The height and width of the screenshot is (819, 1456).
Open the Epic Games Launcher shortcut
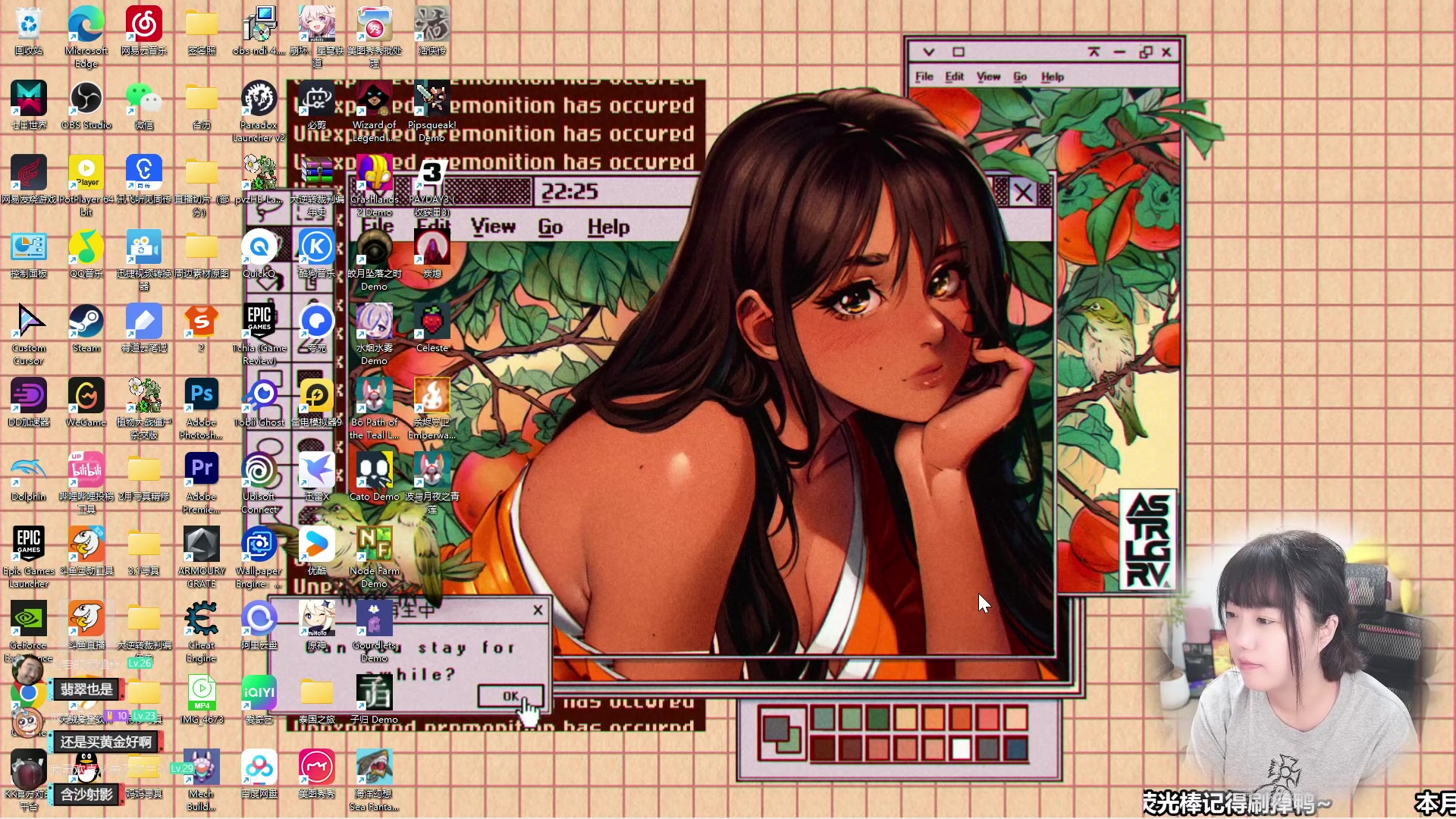point(29,544)
